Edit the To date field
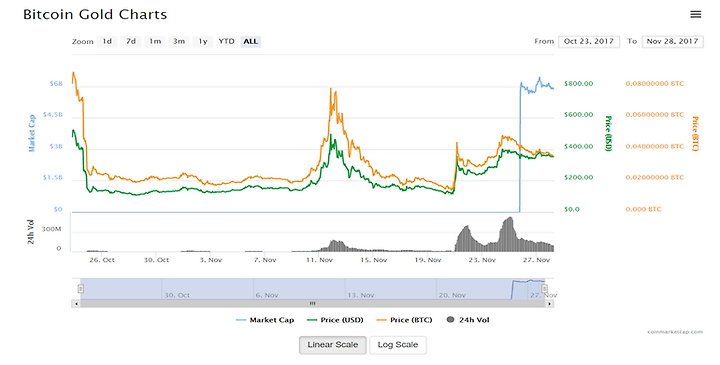 [672, 41]
